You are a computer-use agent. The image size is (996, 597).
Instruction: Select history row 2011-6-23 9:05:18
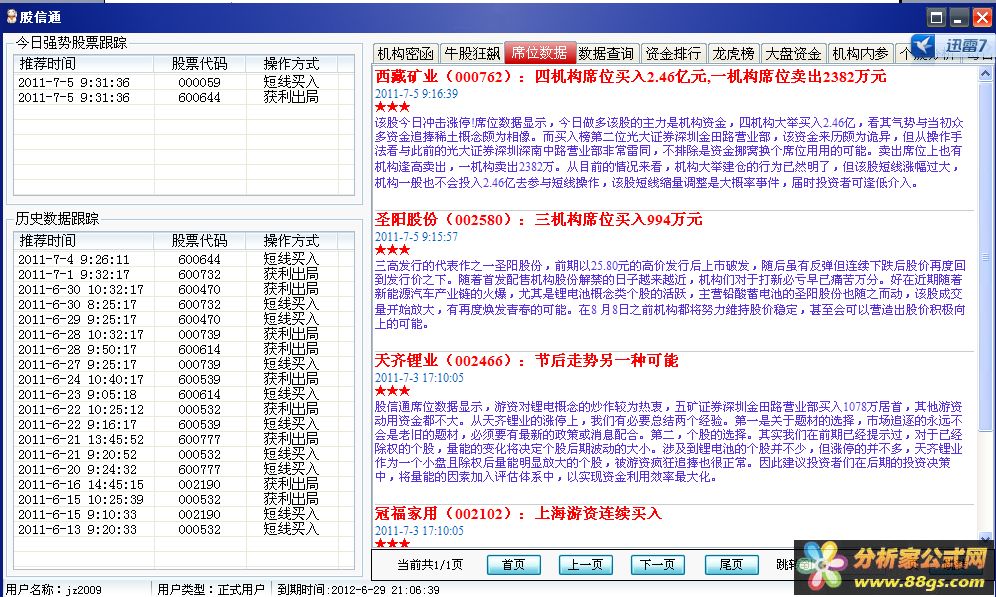[x=184, y=394]
